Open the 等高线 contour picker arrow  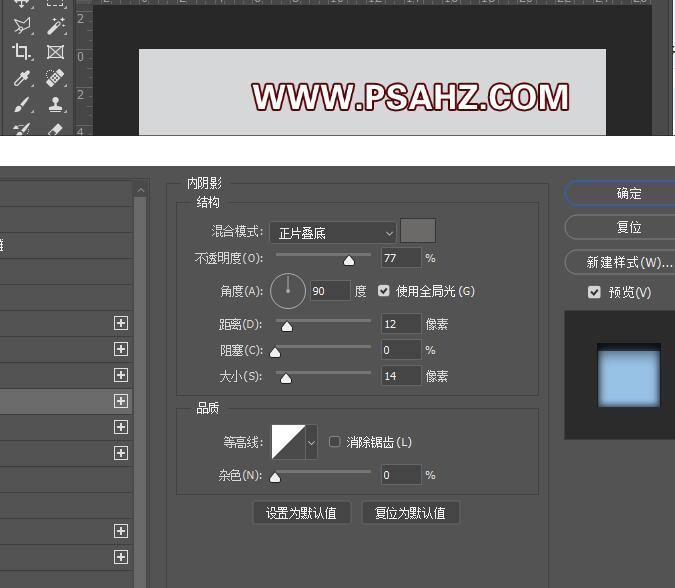coord(311,442)
